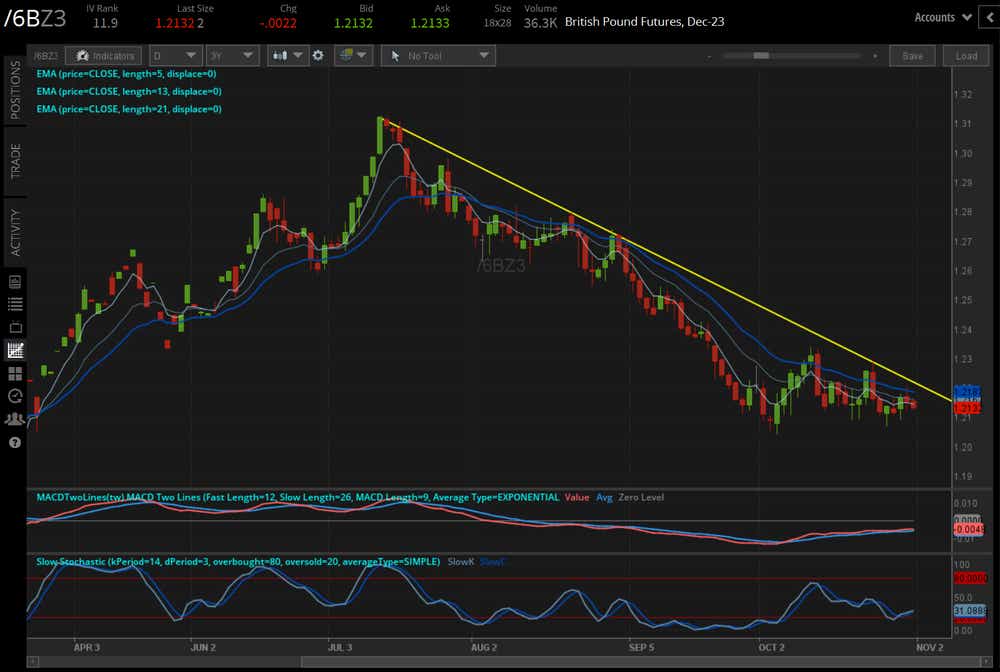Select the active charts sidebar icon
1000x672 pixels.
point(15,350)
